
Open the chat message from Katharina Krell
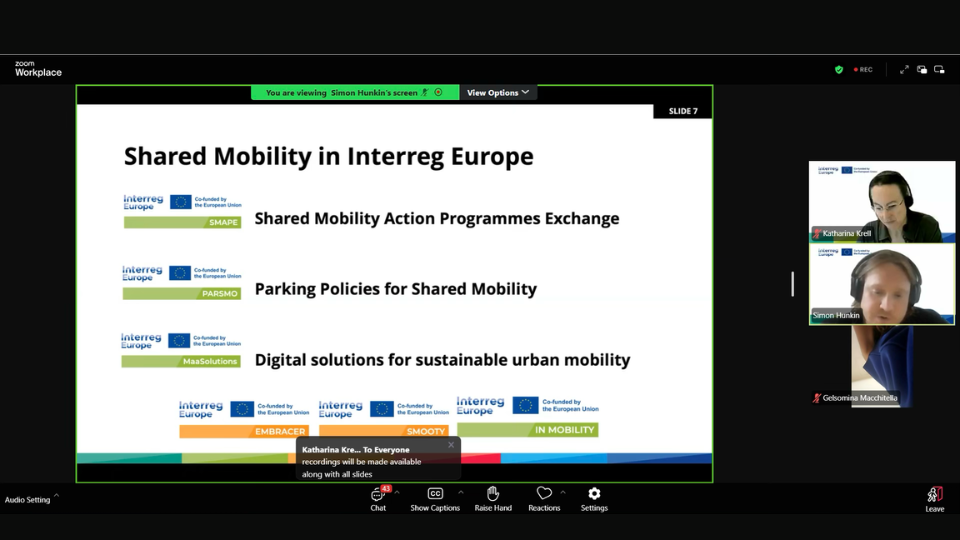click(370, 462)
